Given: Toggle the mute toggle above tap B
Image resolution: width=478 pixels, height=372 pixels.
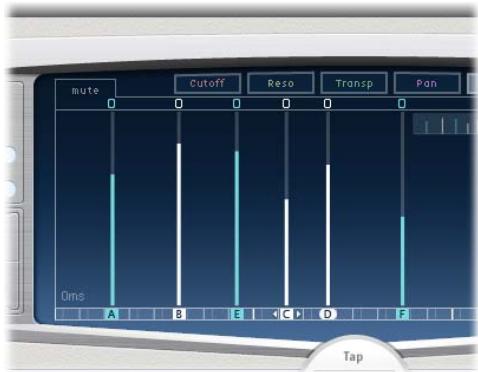Looking at the screenshot, I should [179, 104].
